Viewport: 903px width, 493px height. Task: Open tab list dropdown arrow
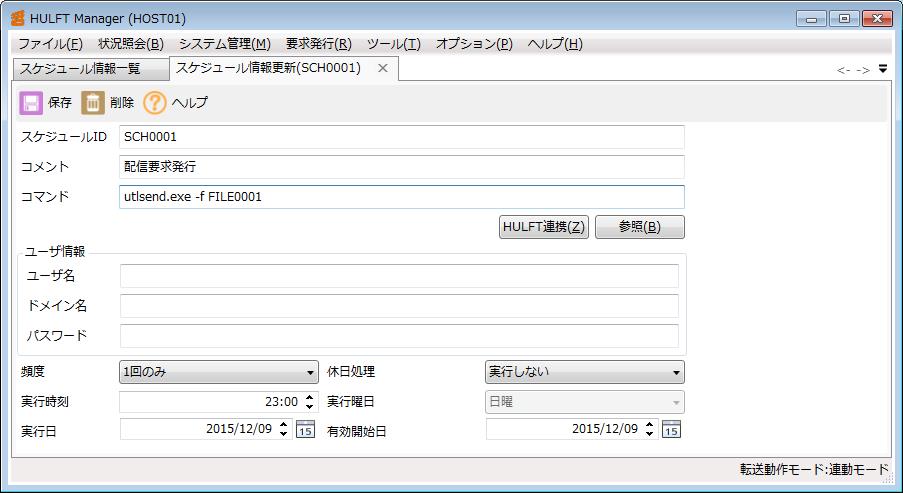click(883, 69)
